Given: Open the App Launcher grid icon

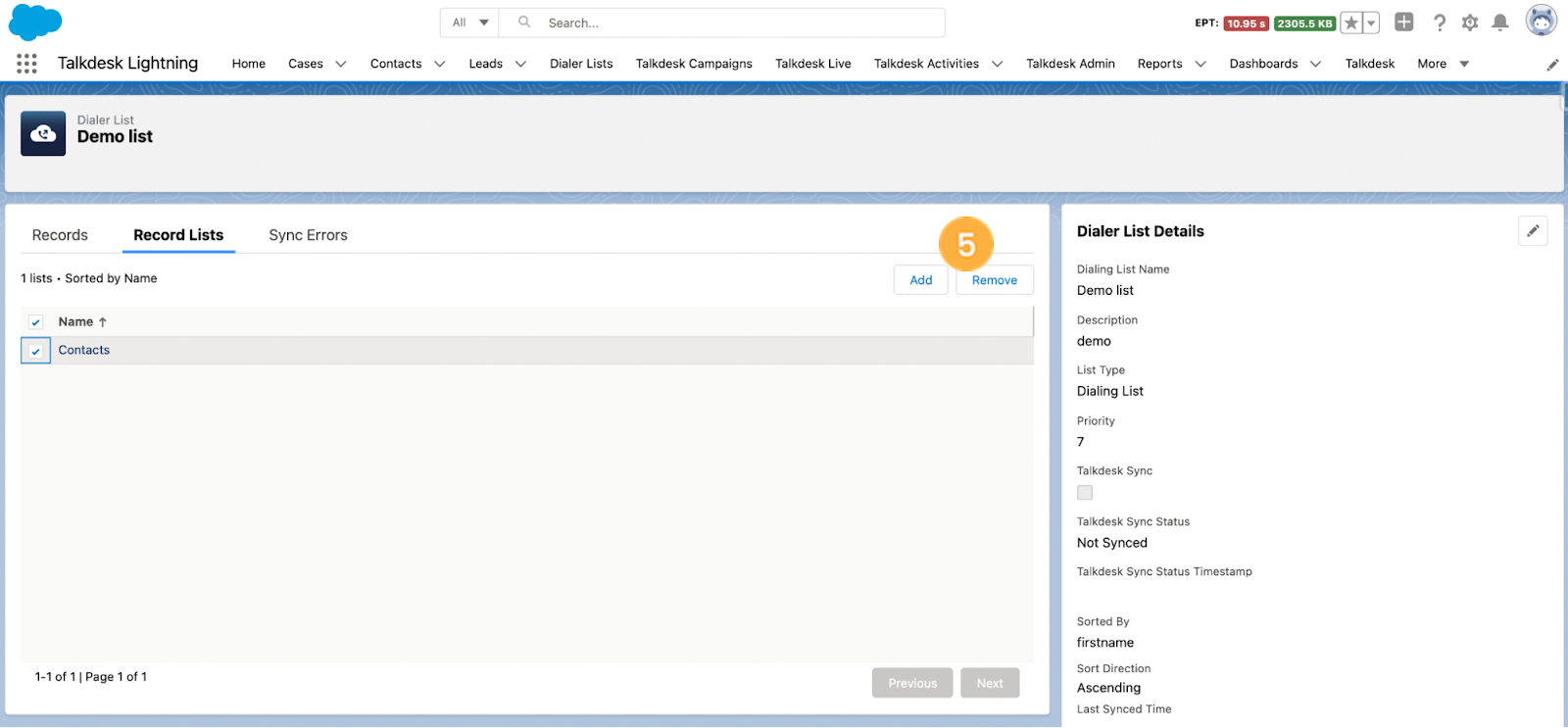Looking at the screenshot, I should click(x=26, y=64).
